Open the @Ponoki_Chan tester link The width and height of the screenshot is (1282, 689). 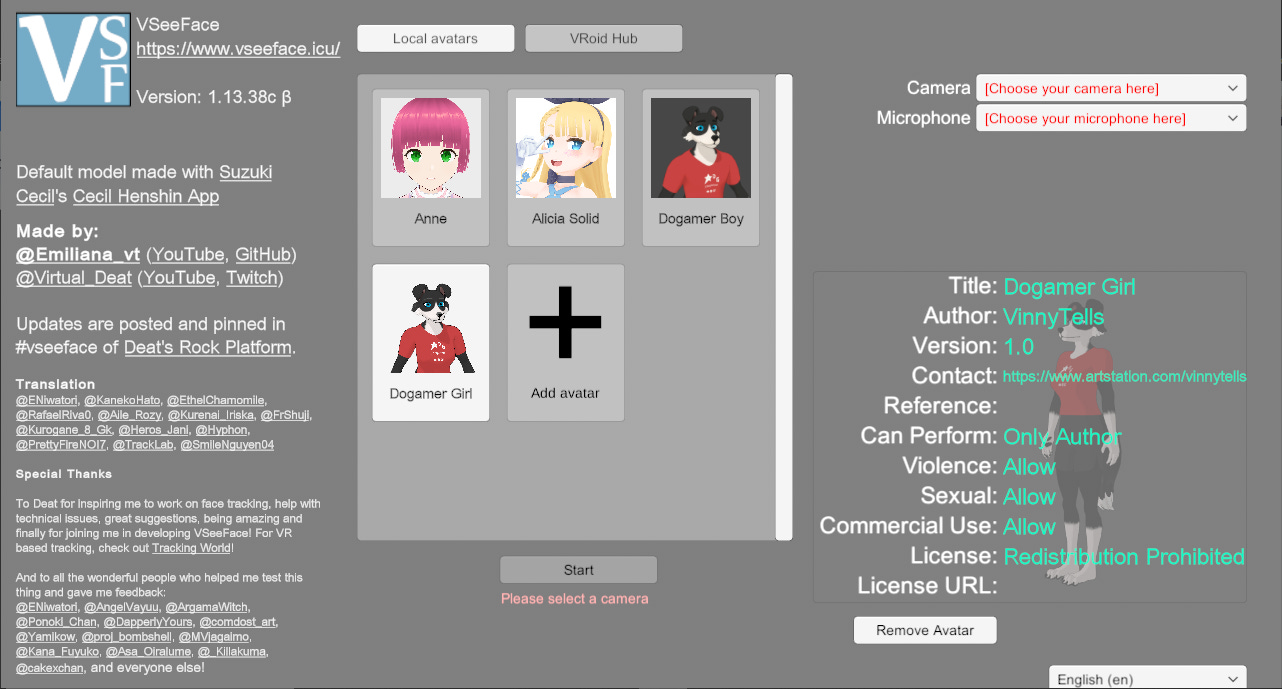pos(57,622)
